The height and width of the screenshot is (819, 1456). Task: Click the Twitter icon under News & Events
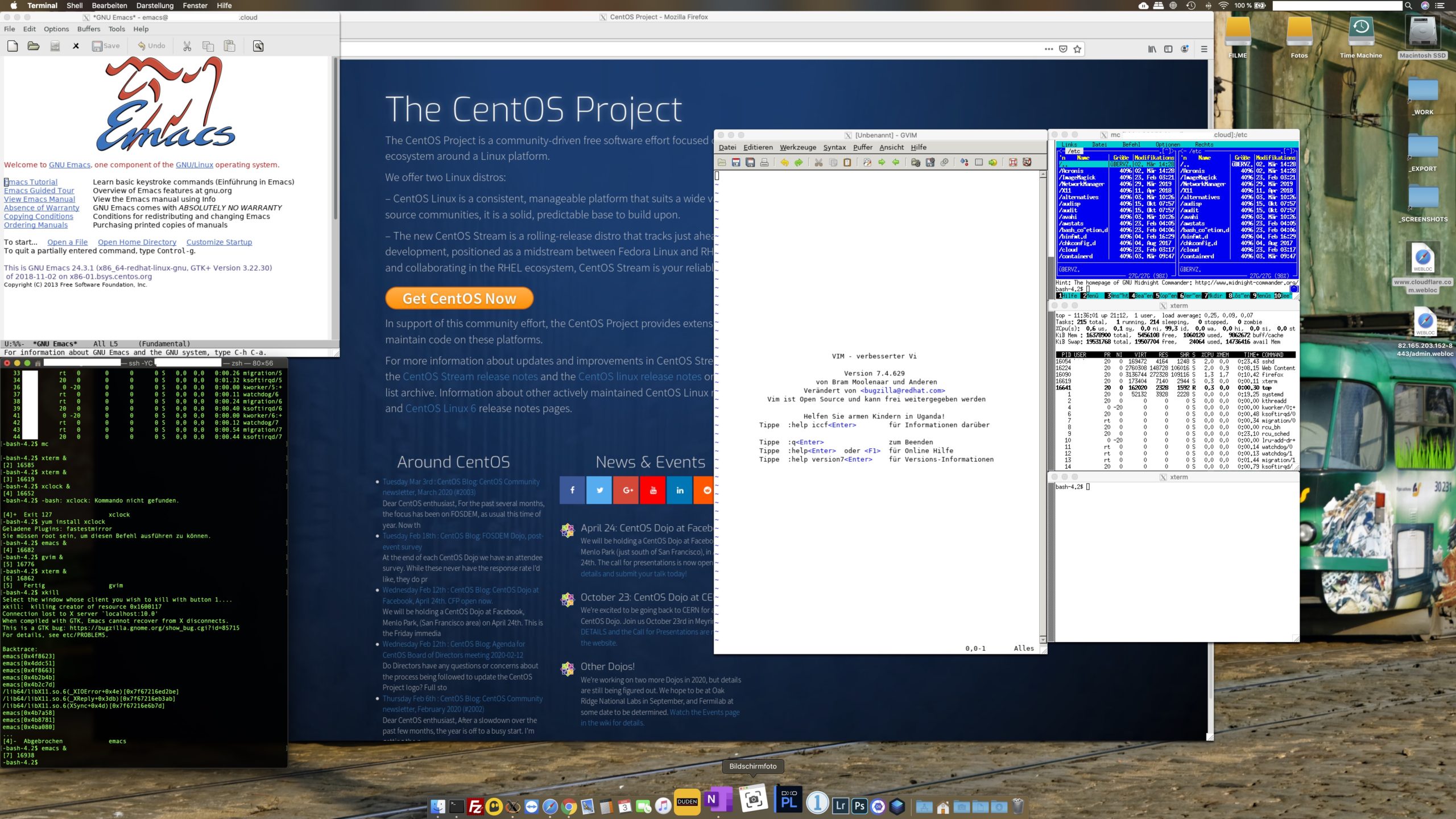coord(599,490)
